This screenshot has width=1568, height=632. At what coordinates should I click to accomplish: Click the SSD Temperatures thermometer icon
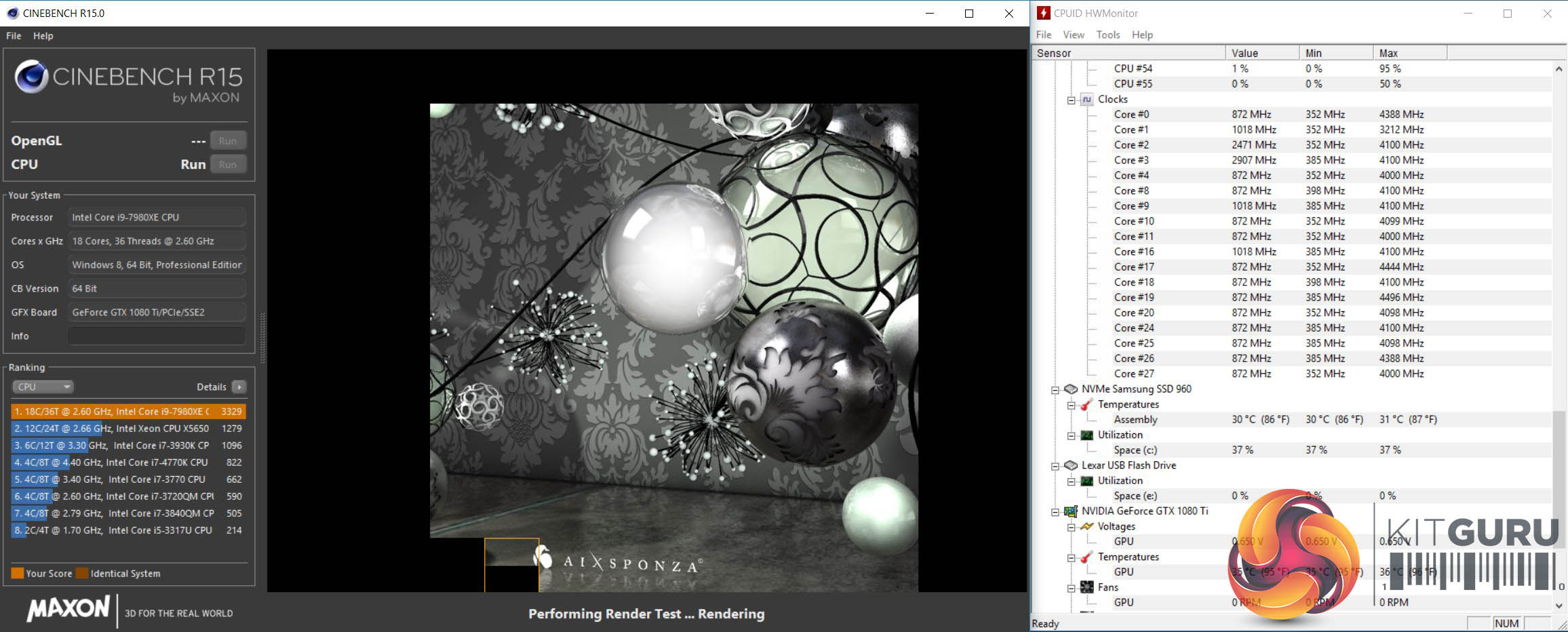(1086, 405)
